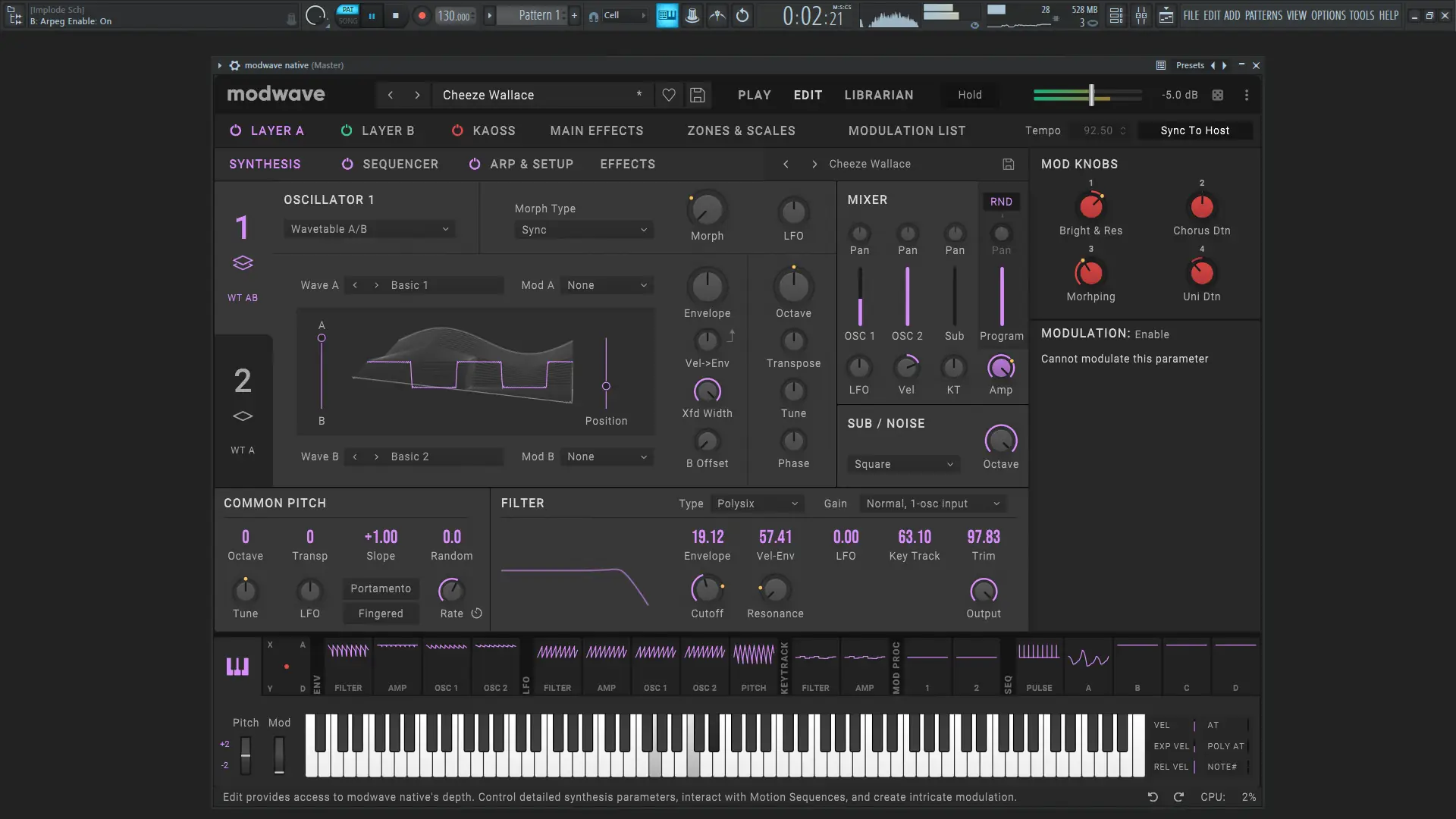This screenshot has height=819, width=1456.
Task: Click the Sync To Host button
Action: [1194, 130]
